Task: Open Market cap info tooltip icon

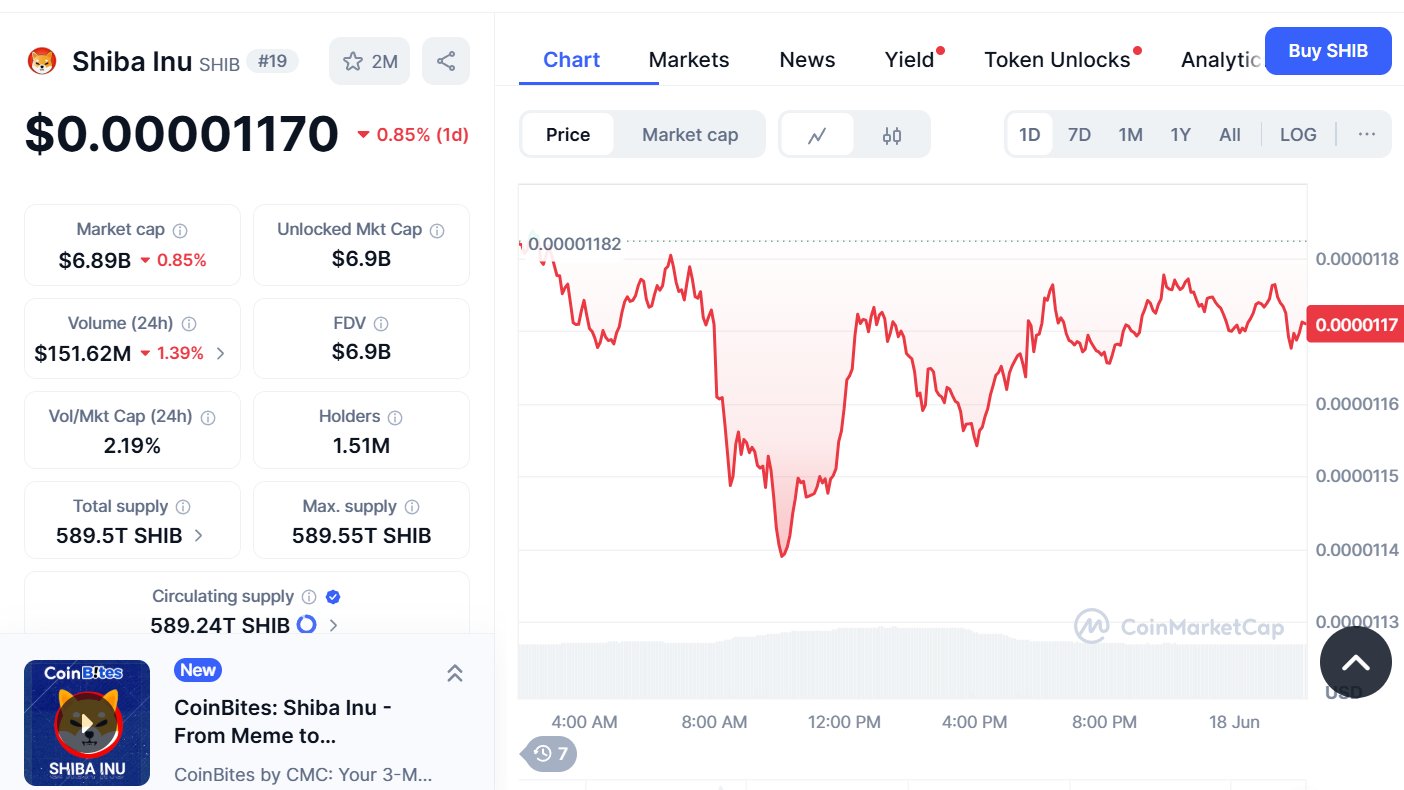Action: coord(180,231)
